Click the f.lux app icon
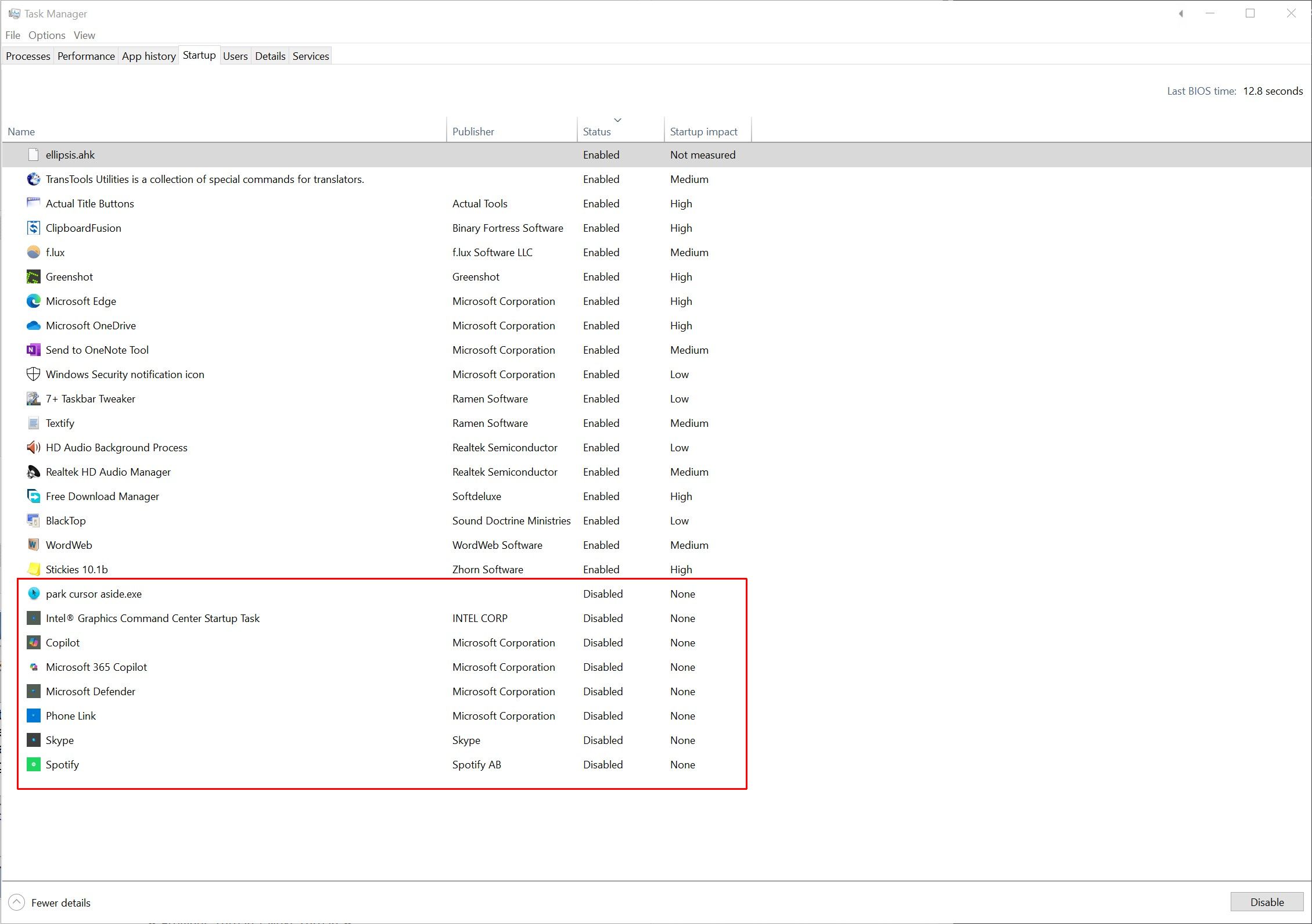This screenshot has width=1312, height=924. 33,253
